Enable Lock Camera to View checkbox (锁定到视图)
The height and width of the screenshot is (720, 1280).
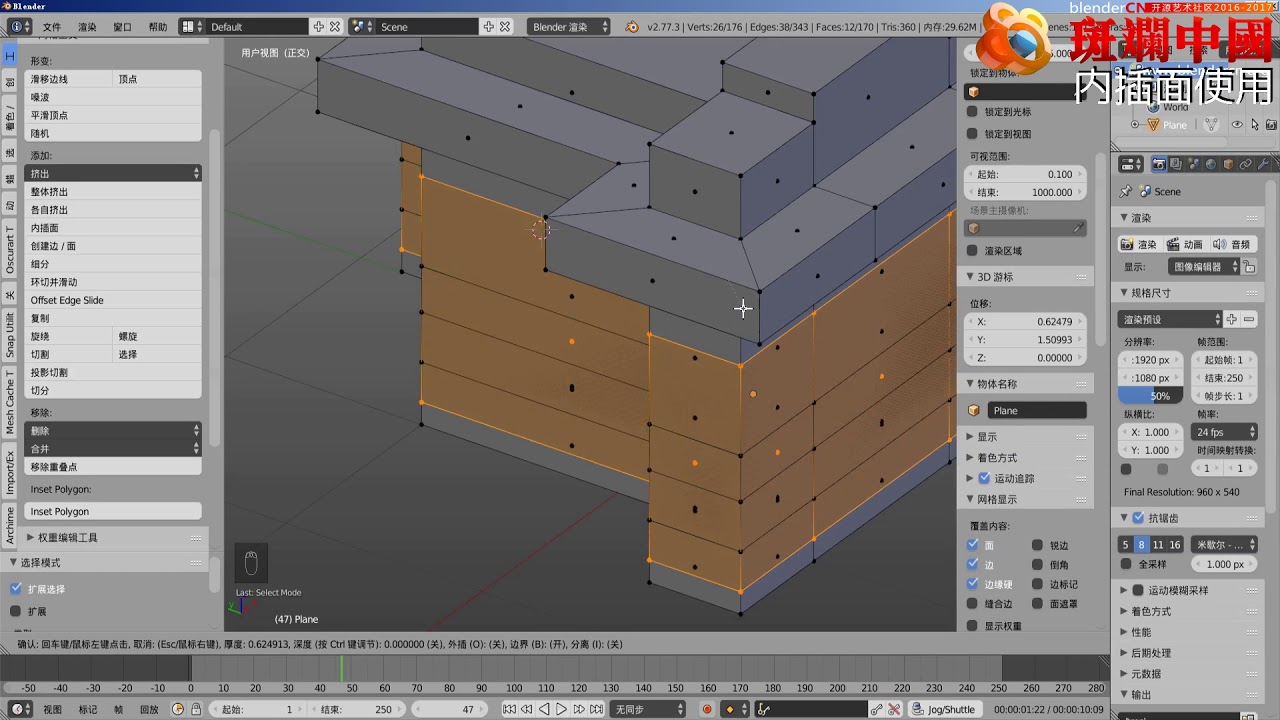point(972,133)
